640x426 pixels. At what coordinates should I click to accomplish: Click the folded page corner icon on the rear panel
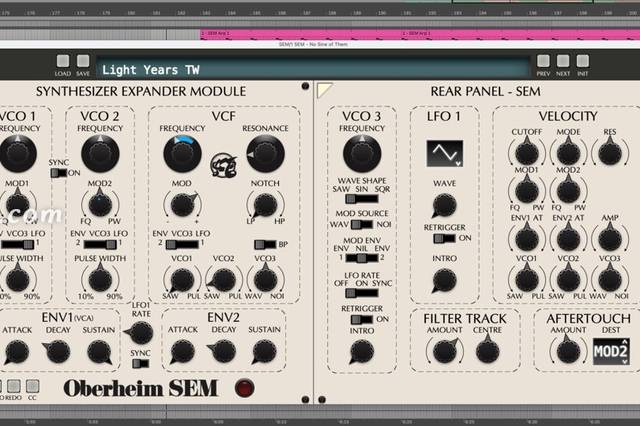325,90
